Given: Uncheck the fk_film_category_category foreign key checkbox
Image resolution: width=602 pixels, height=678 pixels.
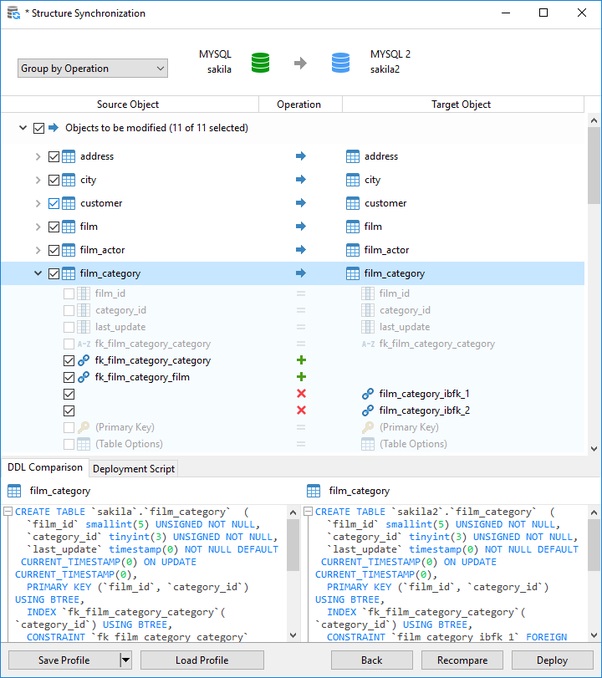Looking at the screenshot, I should coord(69,360).
